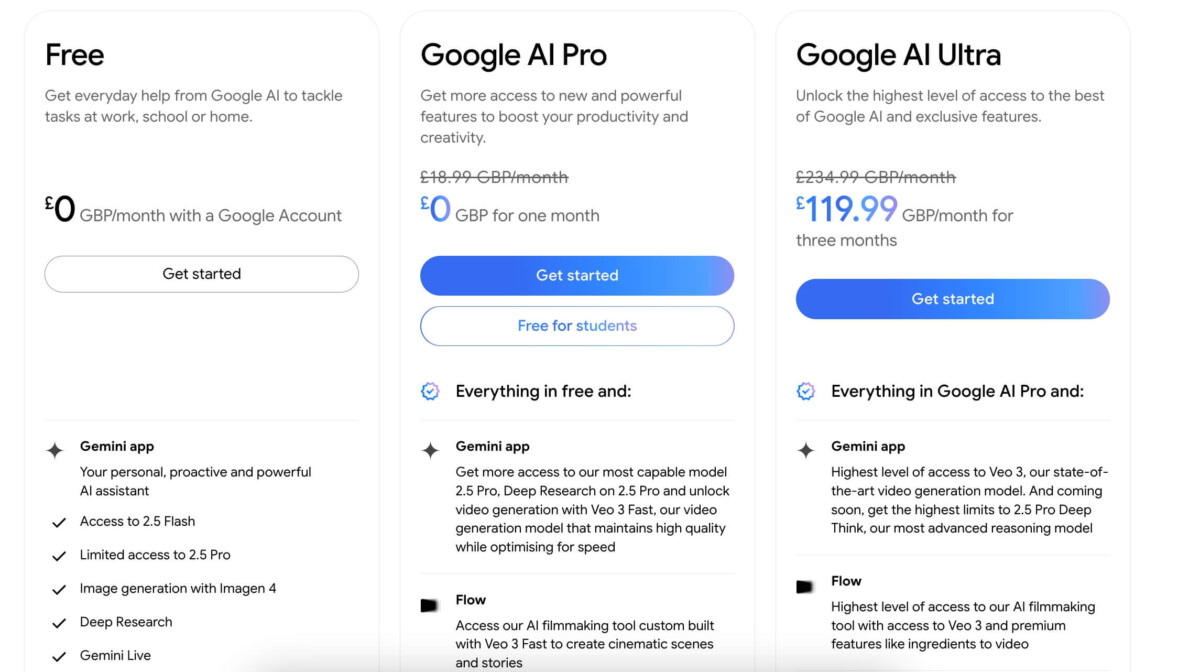Click the Flow heading in AI Pro plan
Viewport: 1200px width, 672px height.
pyautogui.click(x=470, y=600)
